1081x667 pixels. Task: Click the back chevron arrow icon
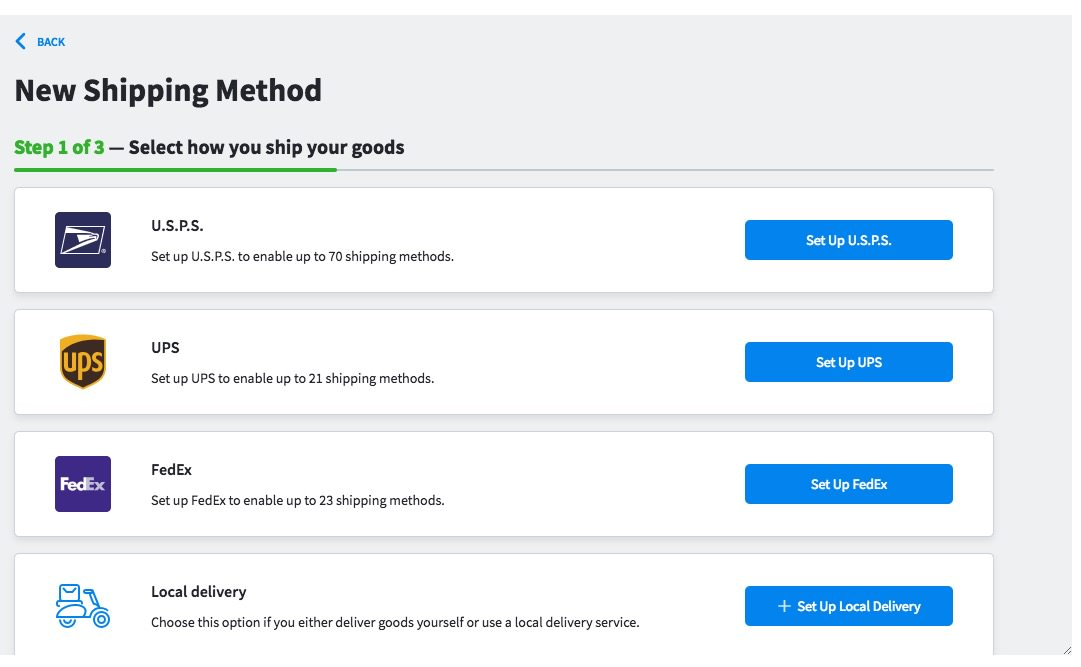click(x=21, y=41)
